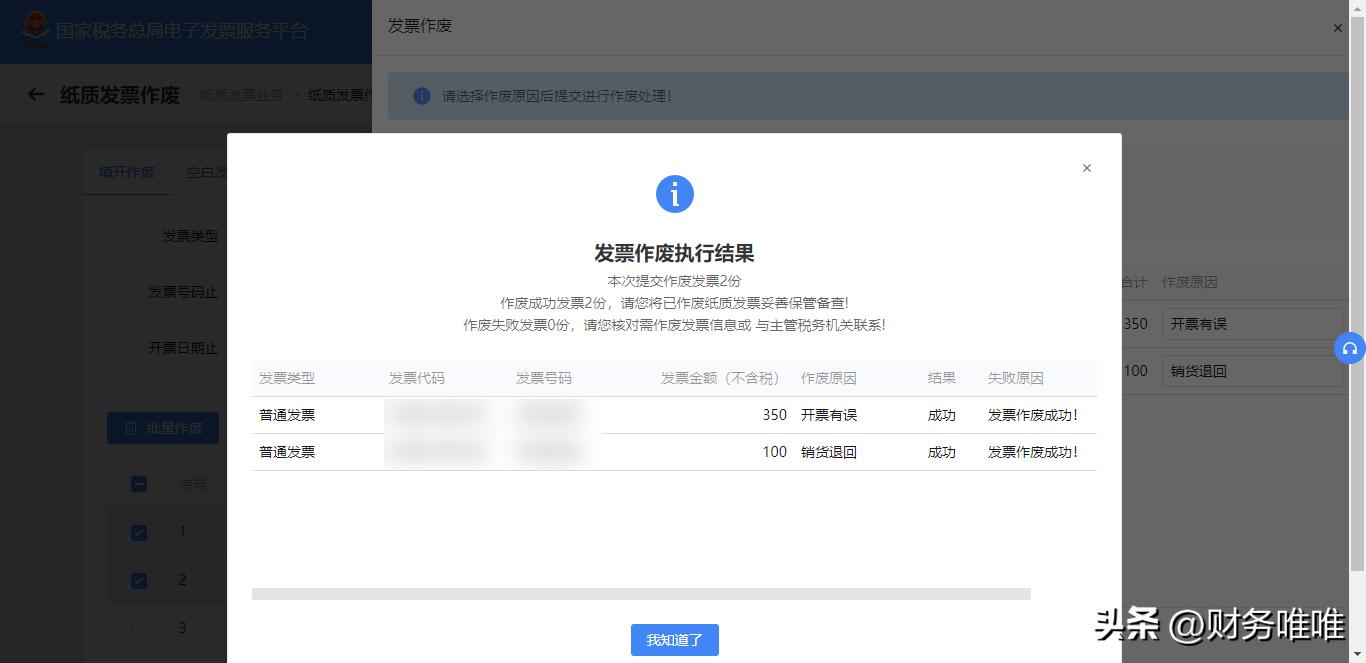The width and height of the screenshot is (1366, 663).
Task: Click the horizontal scrollbar below the result table
Action: coord(640,593)
